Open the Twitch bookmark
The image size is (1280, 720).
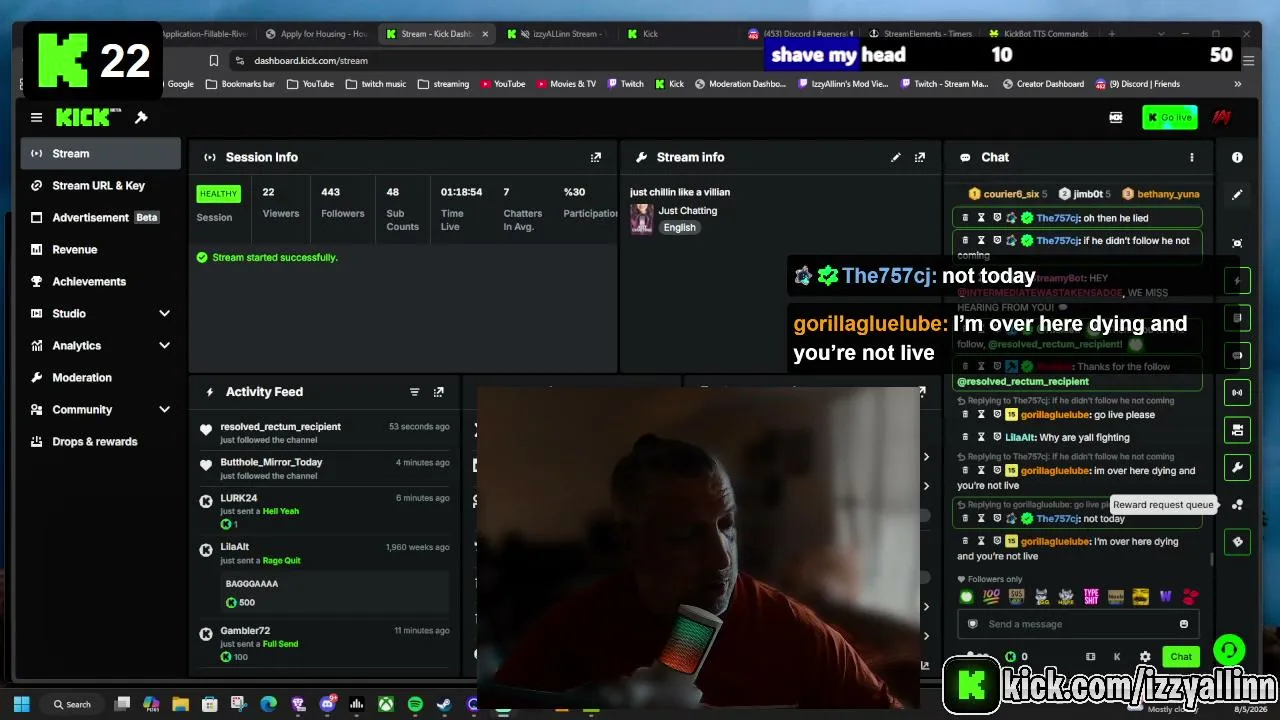625,84
